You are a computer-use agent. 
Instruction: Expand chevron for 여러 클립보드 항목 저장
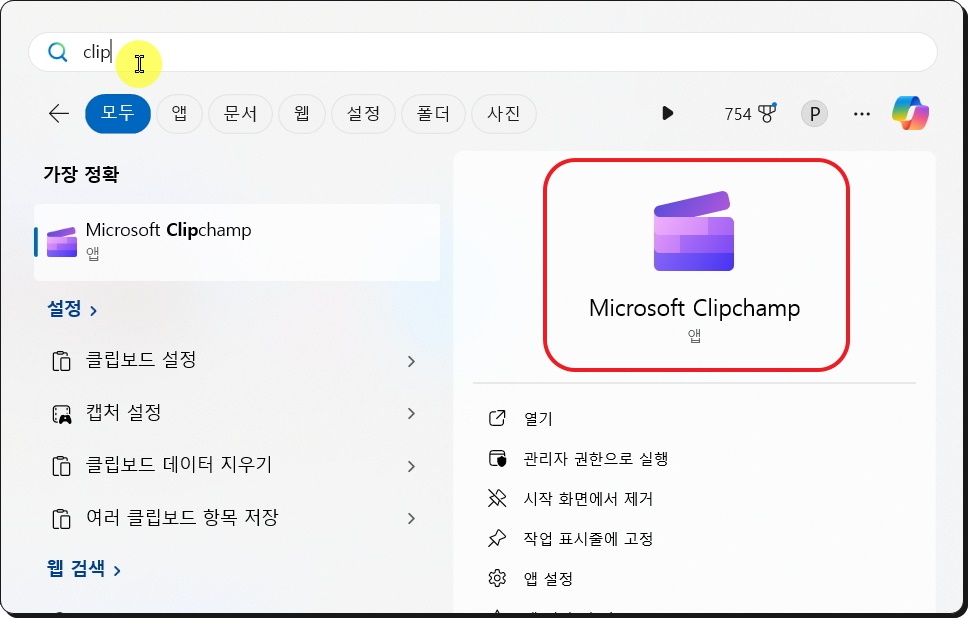point(411,519)
